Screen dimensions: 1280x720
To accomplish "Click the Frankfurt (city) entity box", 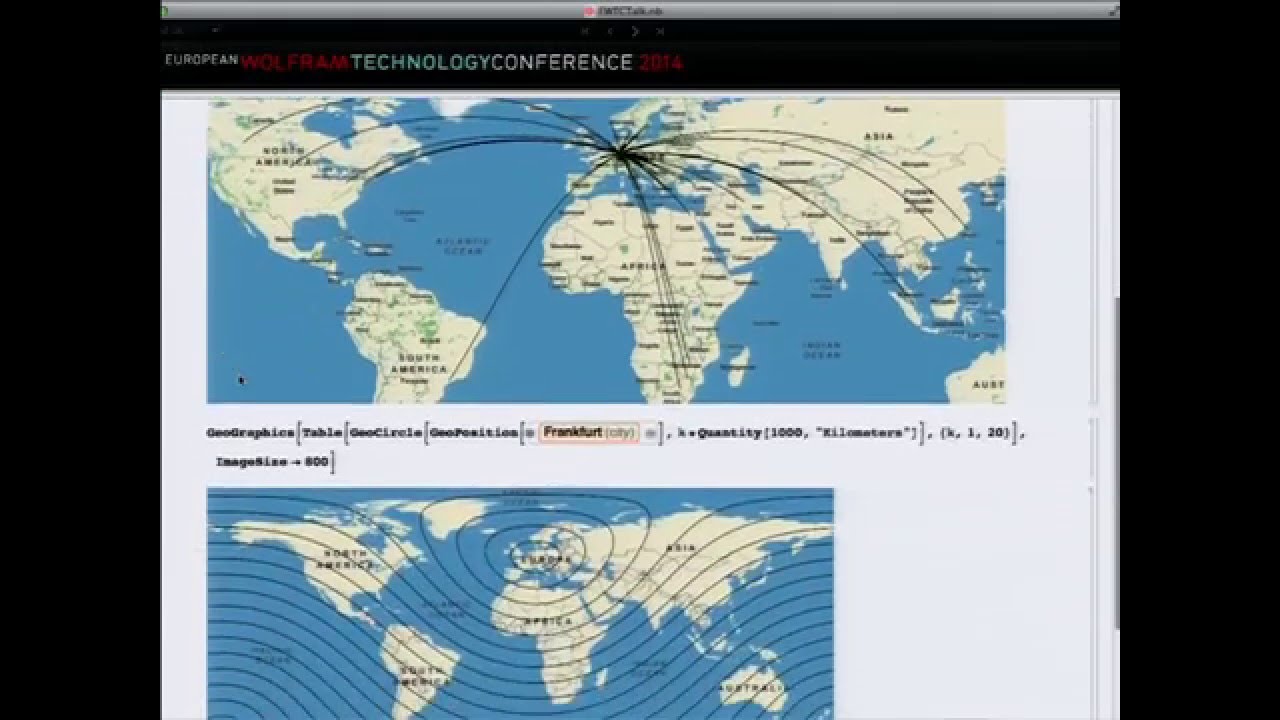I will [x=590, y=433].
